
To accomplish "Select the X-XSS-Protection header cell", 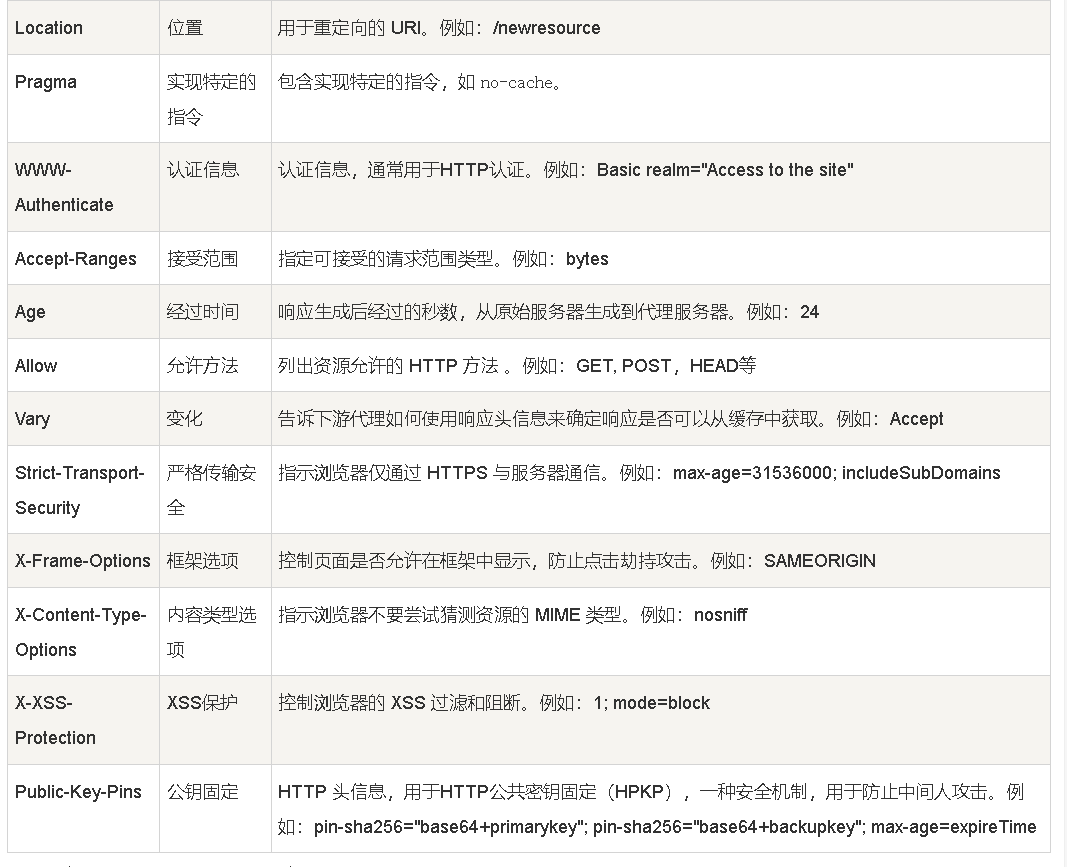I will point(83,720).
